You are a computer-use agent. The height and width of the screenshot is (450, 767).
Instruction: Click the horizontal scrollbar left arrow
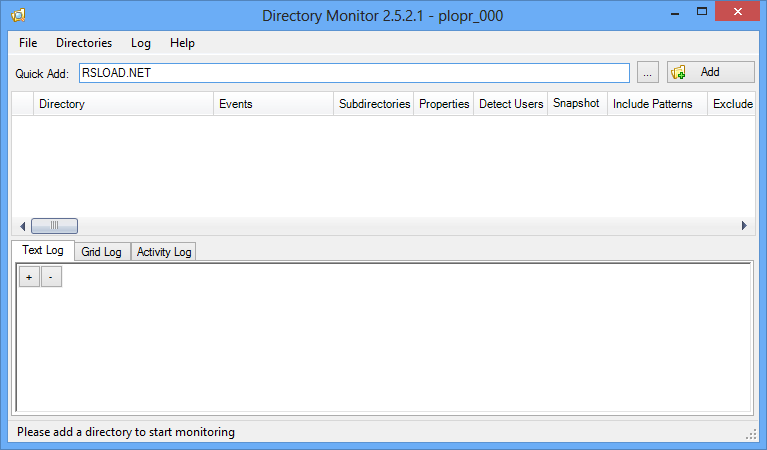[x=22, y=226]
